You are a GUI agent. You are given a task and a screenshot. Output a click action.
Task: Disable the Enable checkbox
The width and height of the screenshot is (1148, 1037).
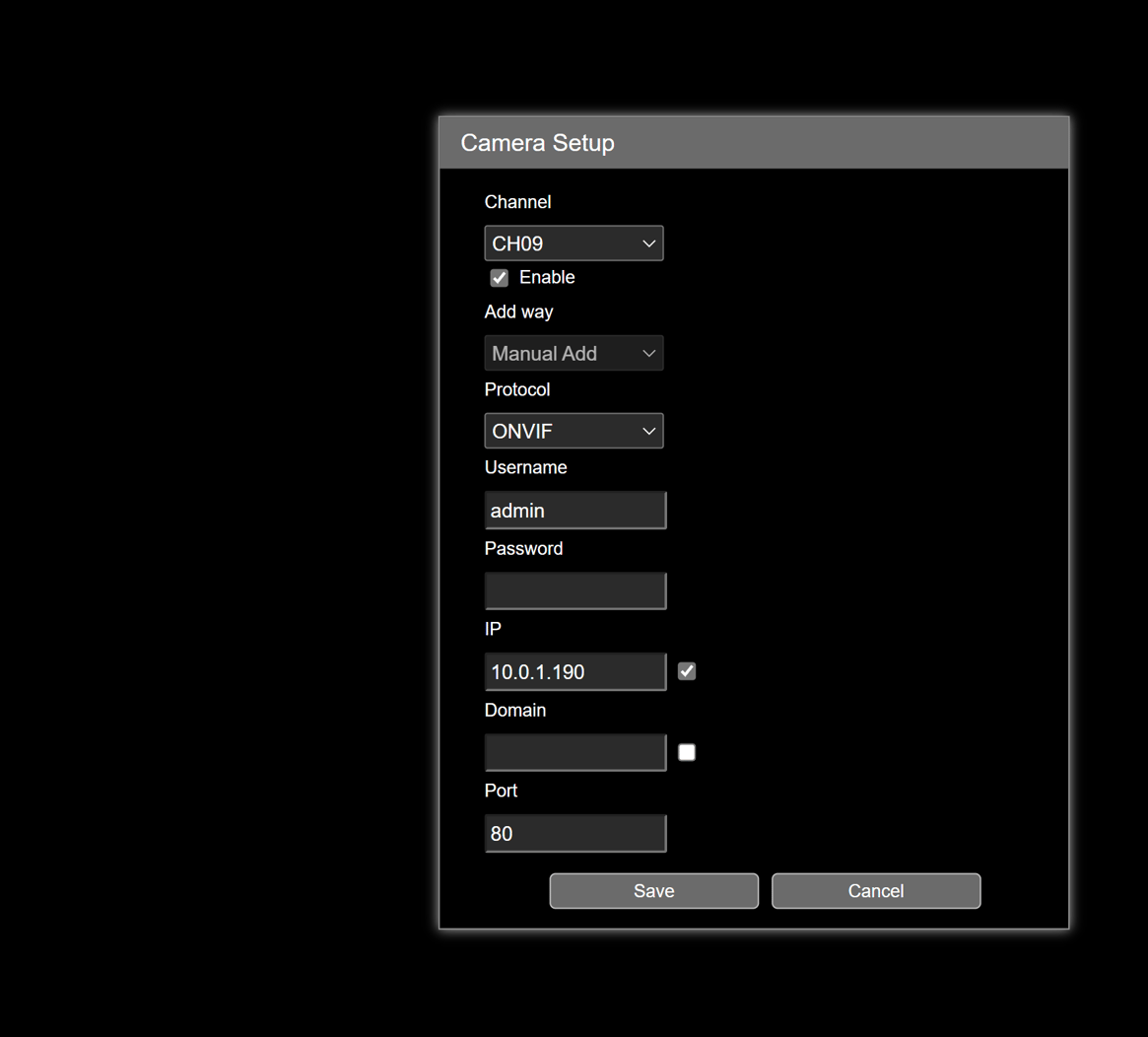coord(499,277)
